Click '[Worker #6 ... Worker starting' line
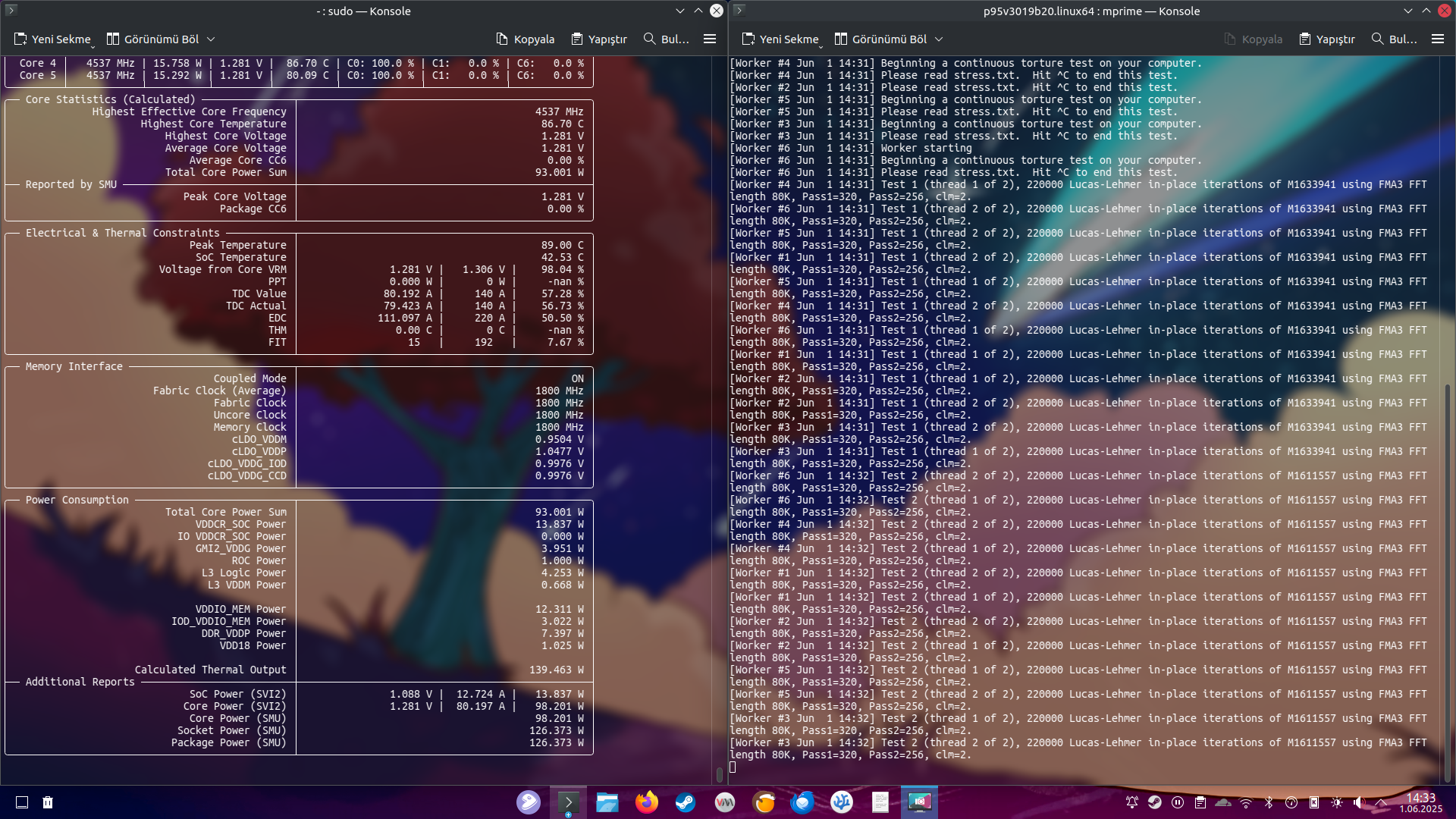This screenshot has height=819, width=1456. (x=851, y=148)
